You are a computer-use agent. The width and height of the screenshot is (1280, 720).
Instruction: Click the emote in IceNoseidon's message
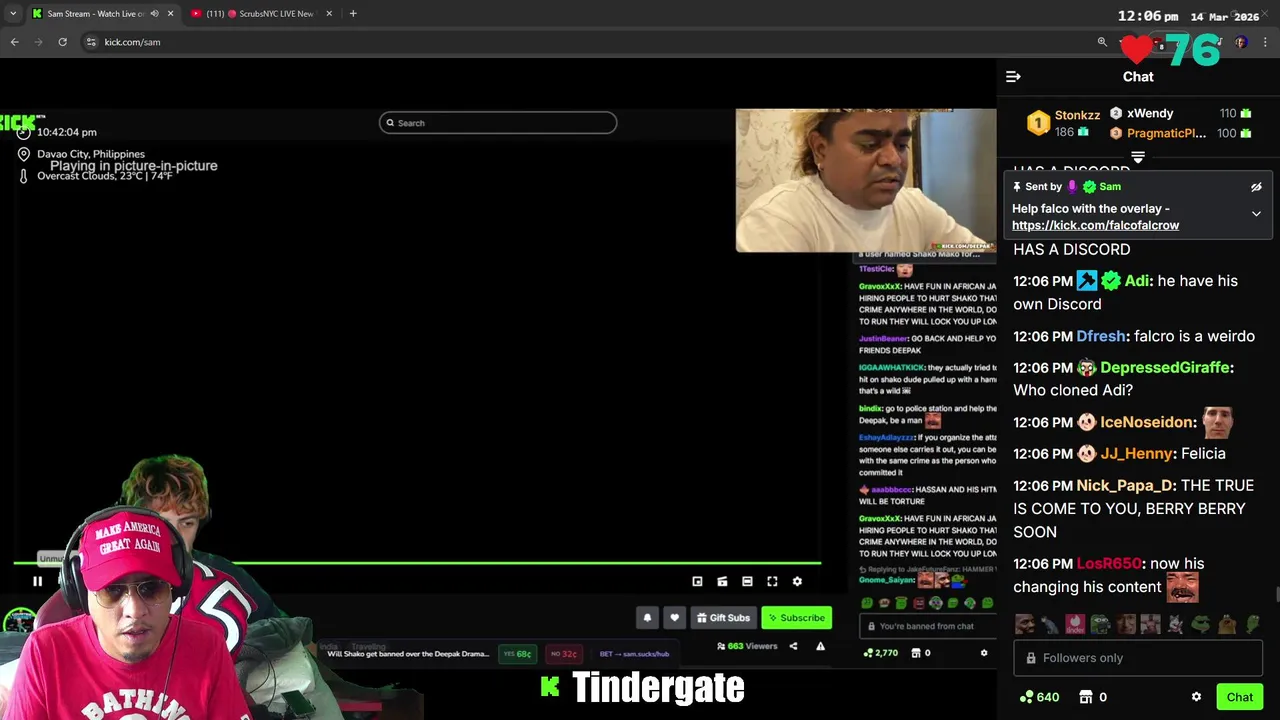click(1217, 422)
